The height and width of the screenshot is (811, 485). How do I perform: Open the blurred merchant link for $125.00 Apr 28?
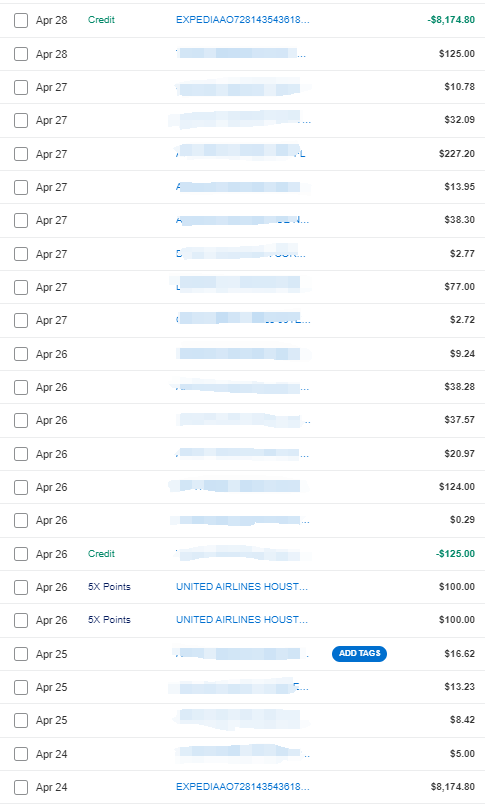pos(241,53)
